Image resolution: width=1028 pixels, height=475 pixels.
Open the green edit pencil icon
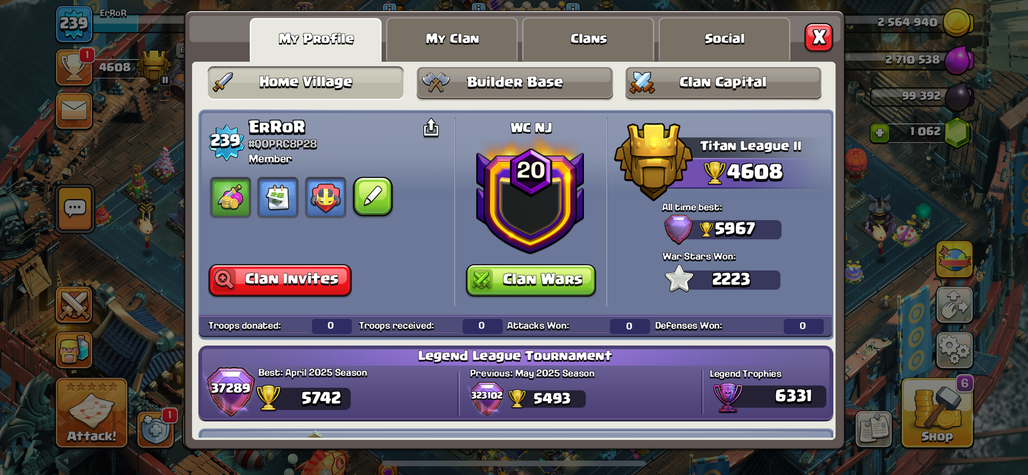pyautogui.click(x=373, y=197)
